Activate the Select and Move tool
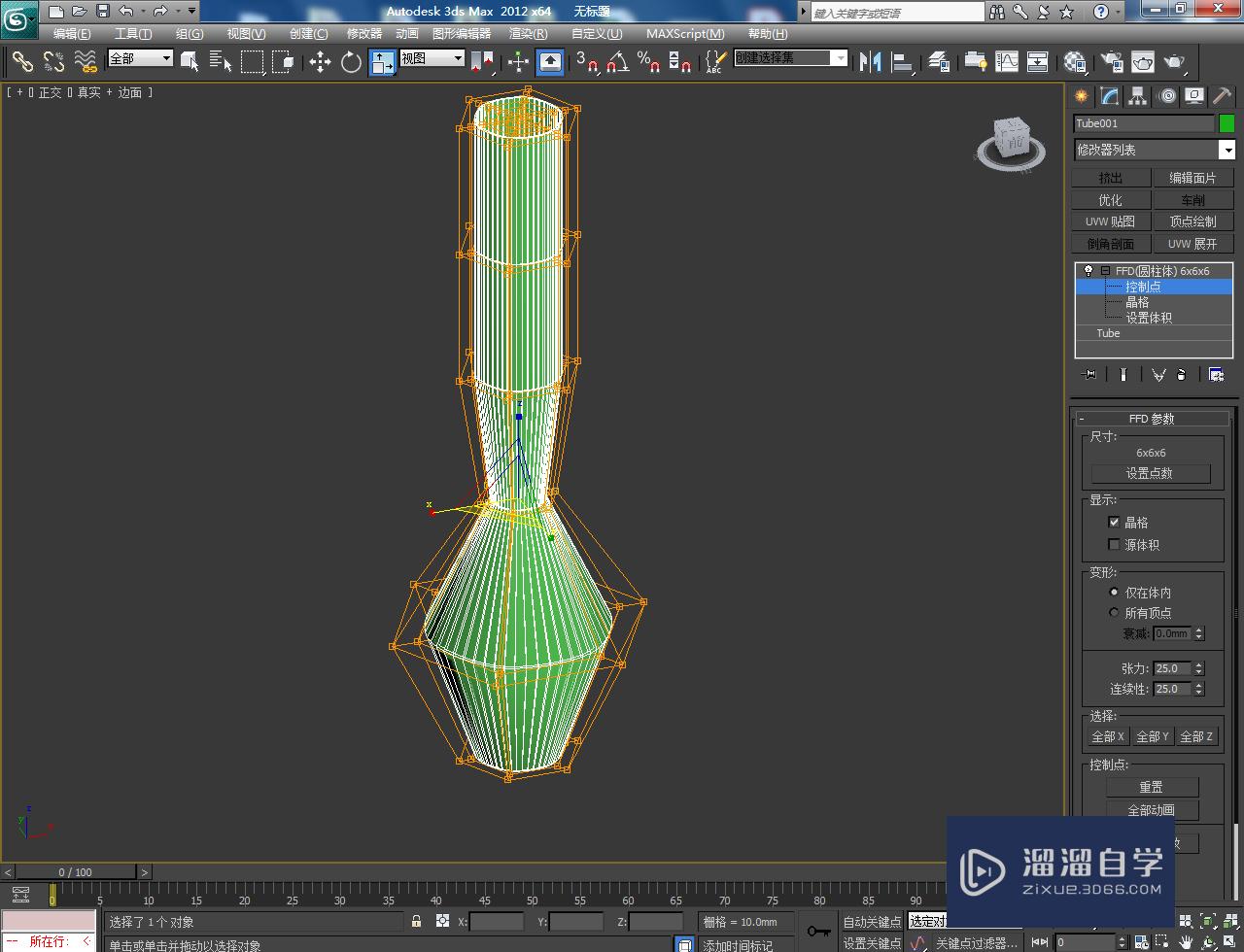 click(320, 62)
